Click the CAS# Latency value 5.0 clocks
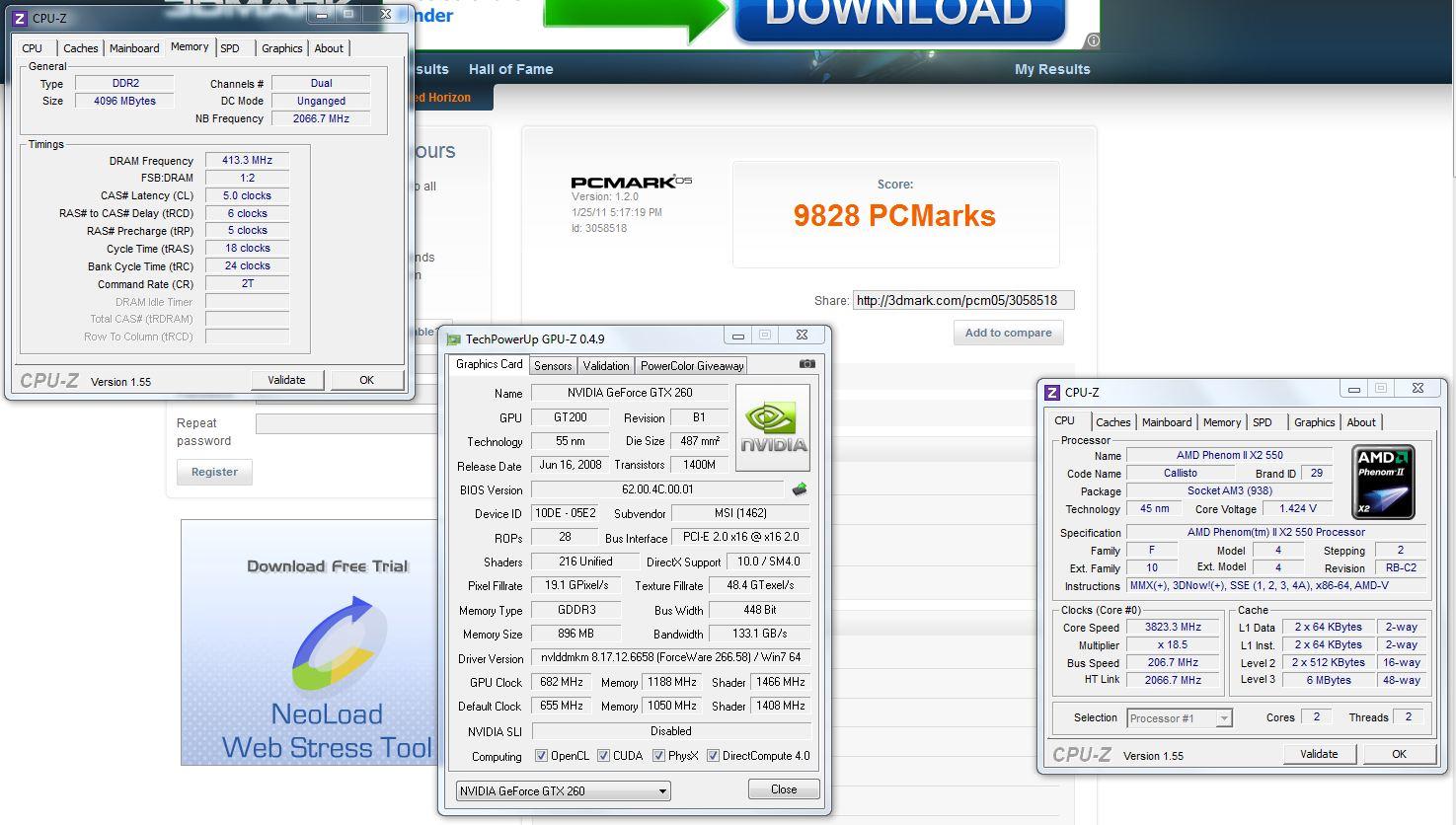Image resolution: width=1456 pixels, height=825 pixels. 247,195
